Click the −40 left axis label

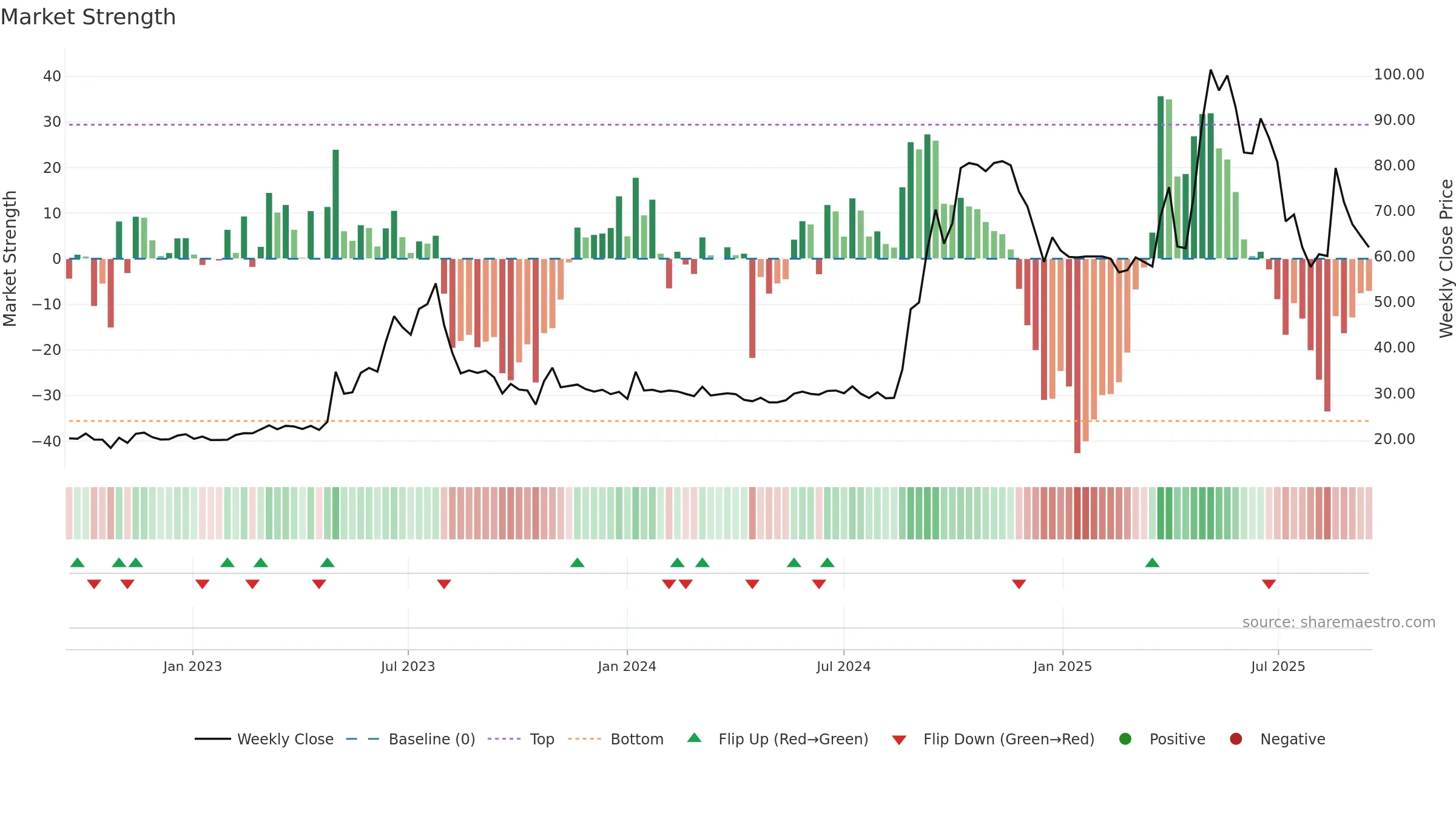(x=46, y=442)
